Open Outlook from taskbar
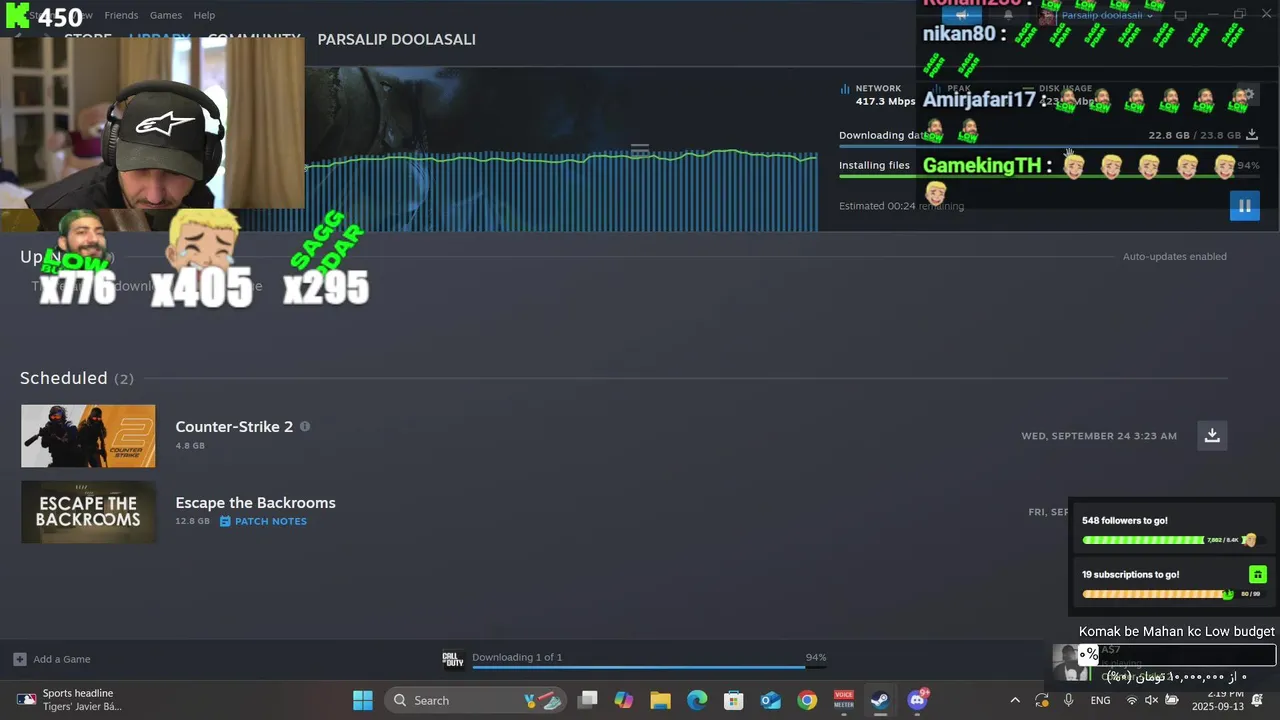Viewport: 1280px width, 720px height. point(770,700)
